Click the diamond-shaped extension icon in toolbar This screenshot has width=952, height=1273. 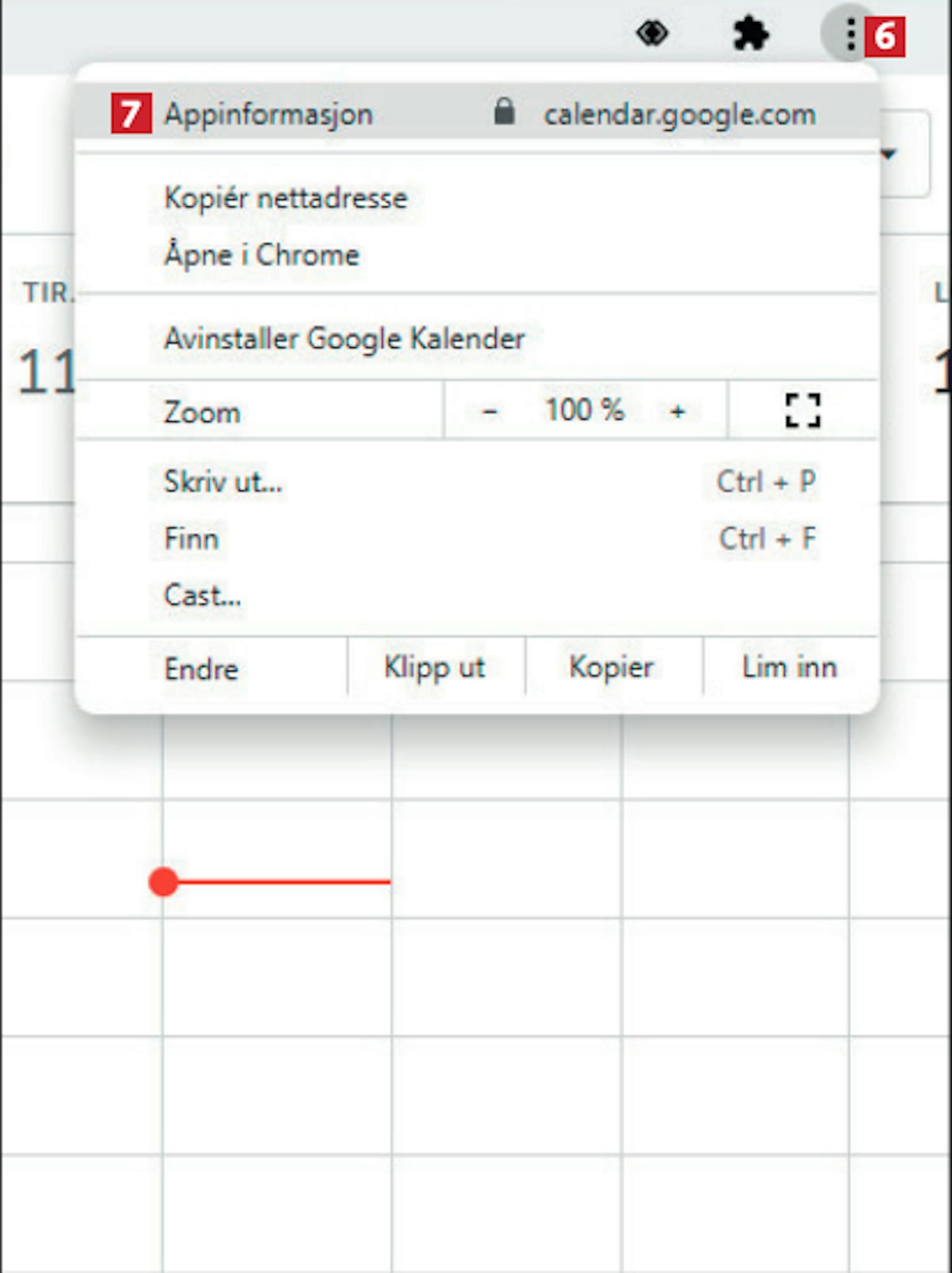652,33
